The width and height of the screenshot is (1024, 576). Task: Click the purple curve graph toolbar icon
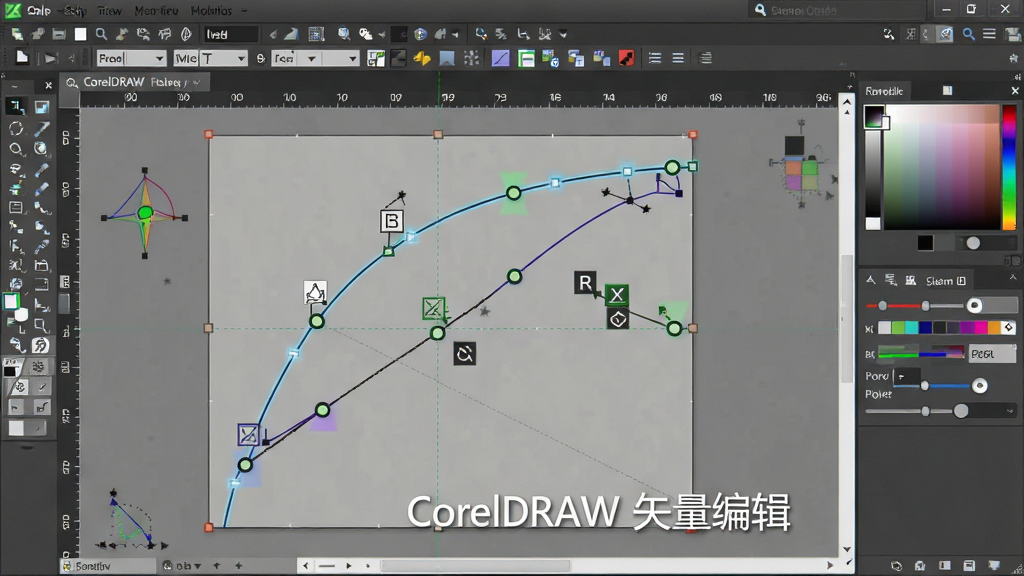coord(500,59)
